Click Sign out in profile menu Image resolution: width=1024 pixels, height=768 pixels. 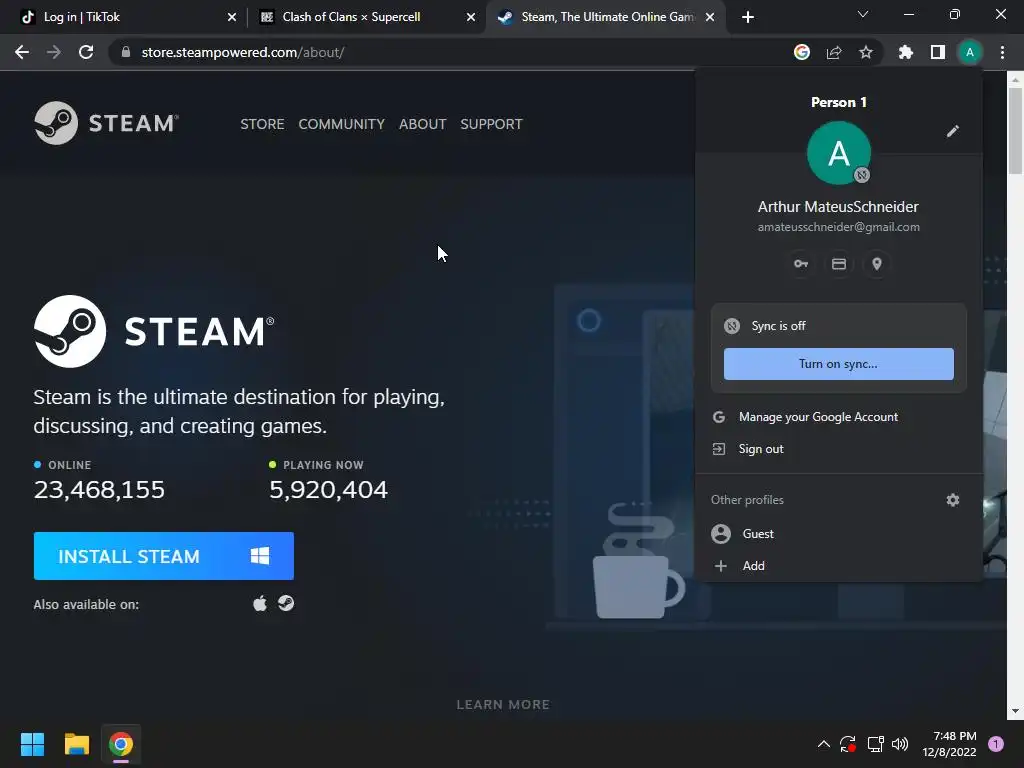(x=839, y=449)
